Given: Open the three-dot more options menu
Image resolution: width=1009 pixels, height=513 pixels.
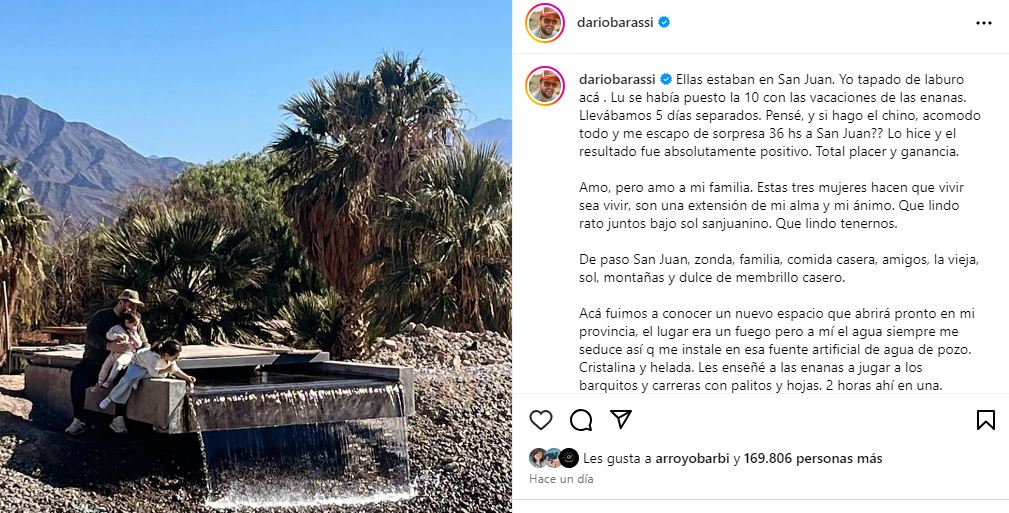Looking at the screenshot, I should coord(983,23).
